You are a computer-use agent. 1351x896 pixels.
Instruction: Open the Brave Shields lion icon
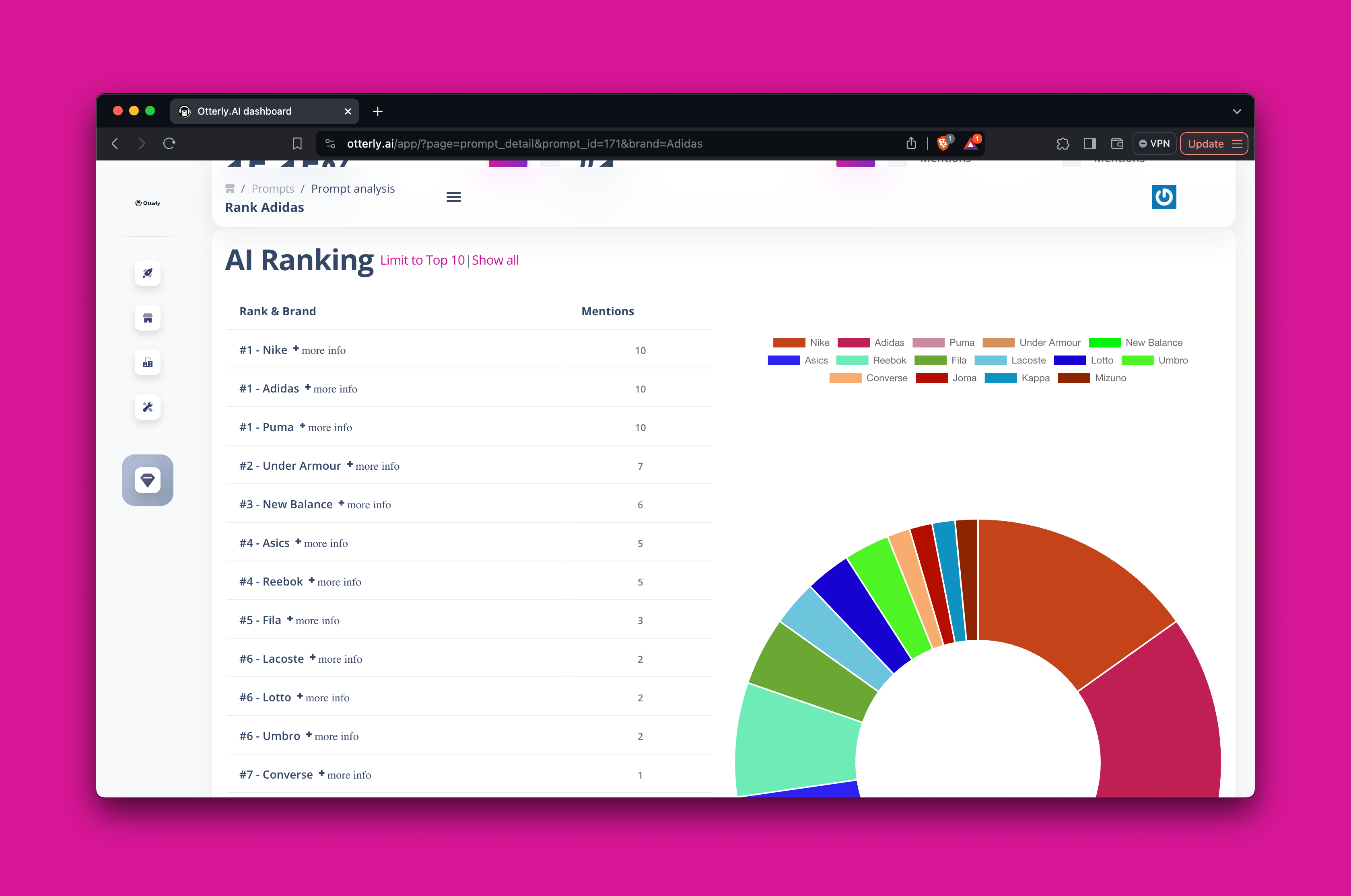click(x=943, y=144)
